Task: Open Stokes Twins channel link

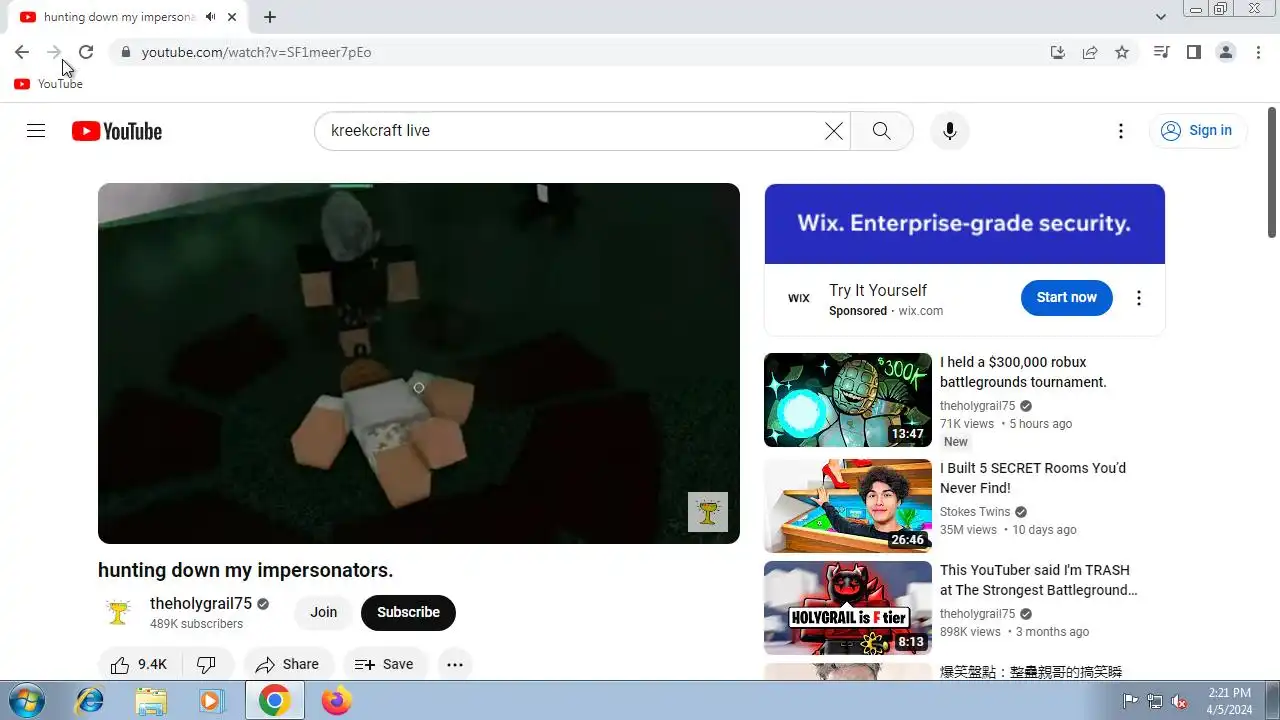Action: pyautogui.click(x=975, y=512)
